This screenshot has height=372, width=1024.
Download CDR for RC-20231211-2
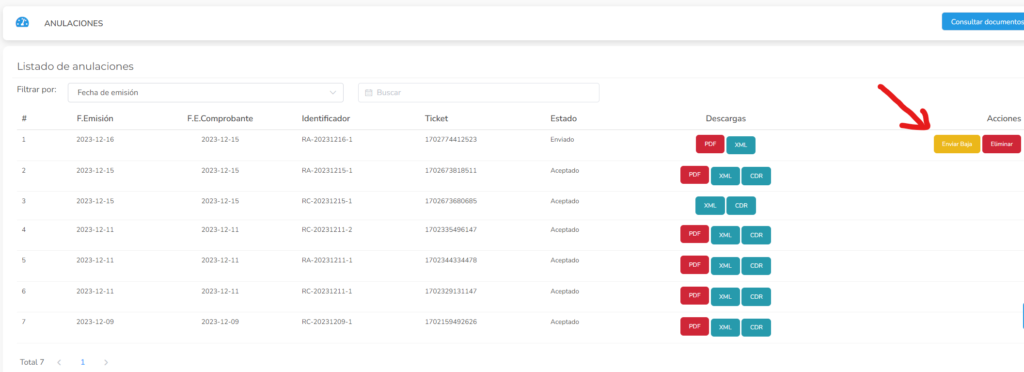[756, 235]
